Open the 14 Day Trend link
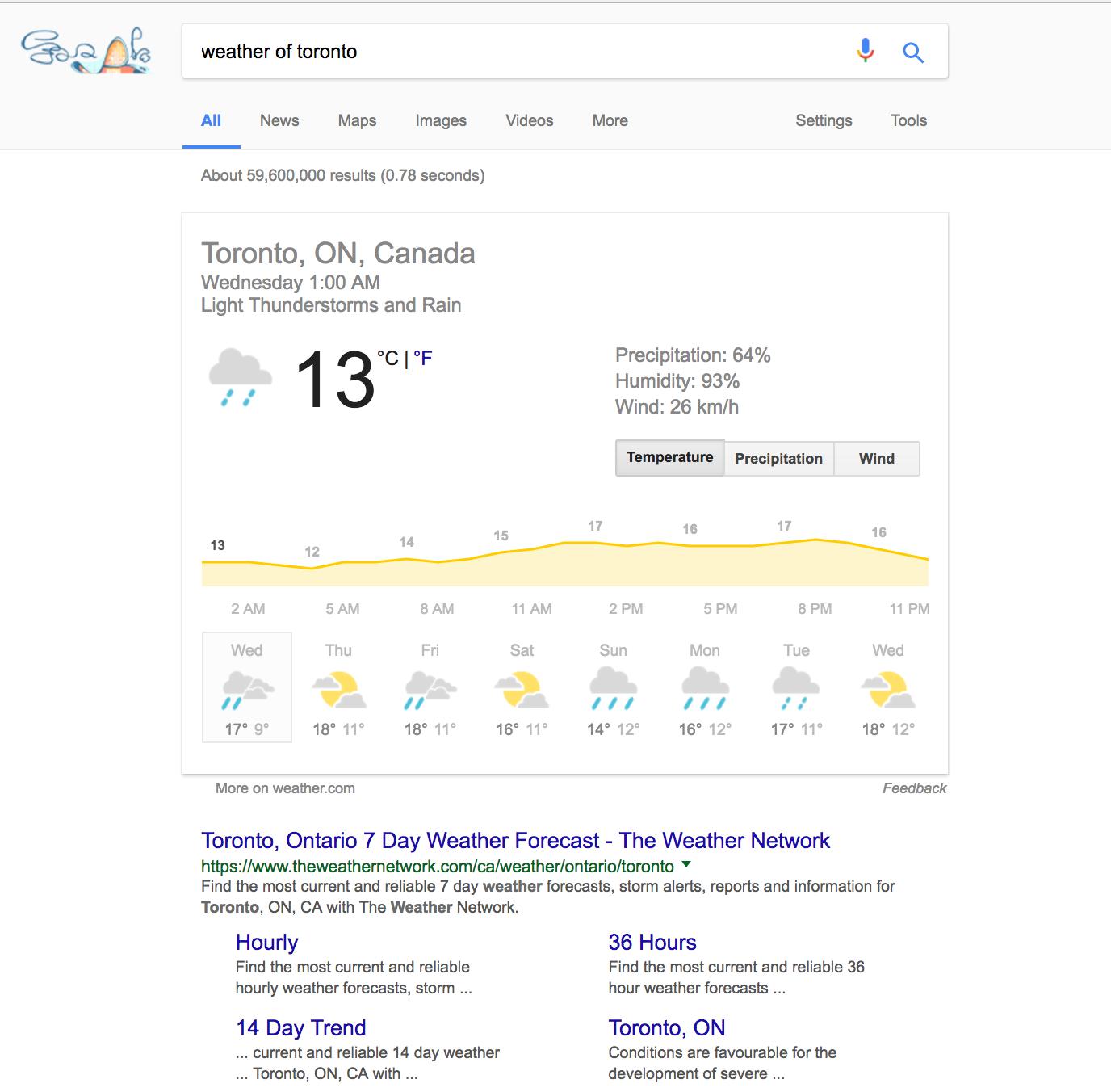The image size is (1111, 1092). [300, 1028]
